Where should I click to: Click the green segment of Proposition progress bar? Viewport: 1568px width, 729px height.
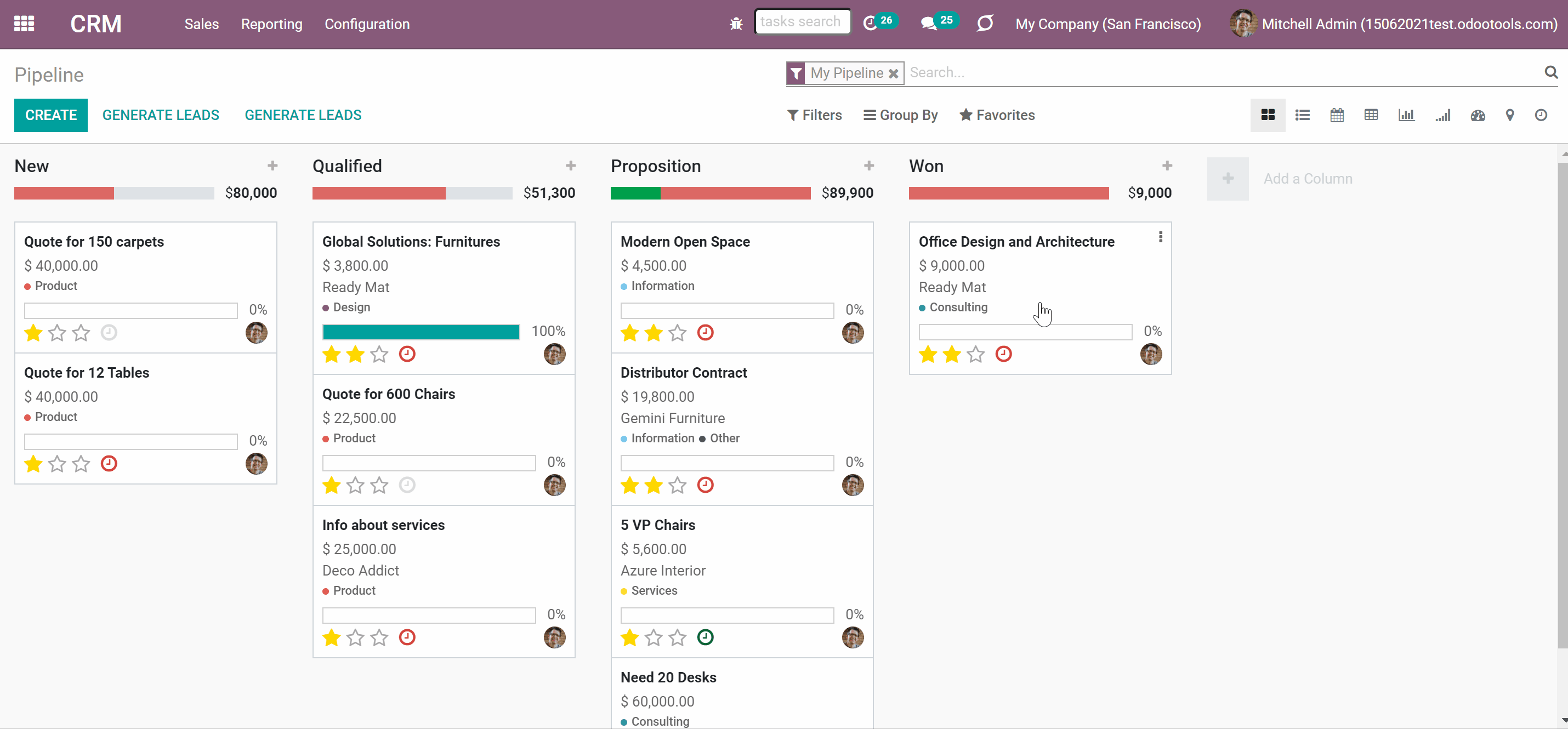tap(635, 193)
